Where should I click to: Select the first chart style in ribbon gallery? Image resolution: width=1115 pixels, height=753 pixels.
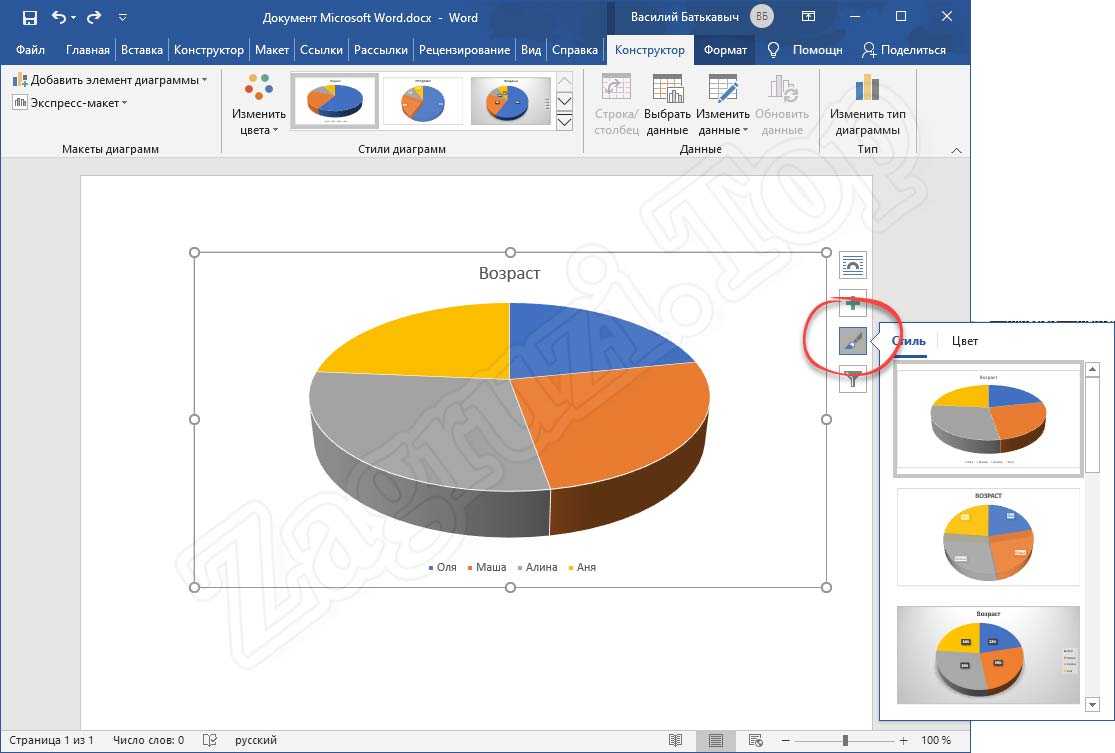coord(335,101)
